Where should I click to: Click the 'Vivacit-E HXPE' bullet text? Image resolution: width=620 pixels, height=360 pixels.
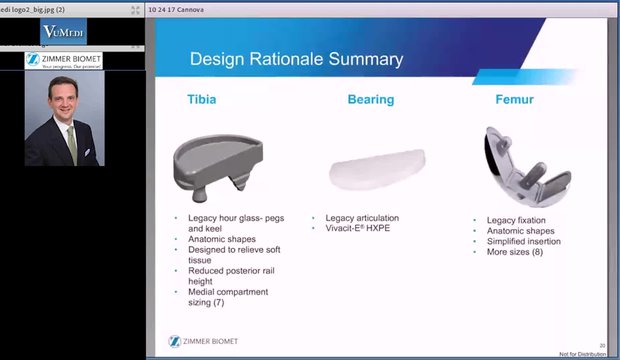coord(357,228)
